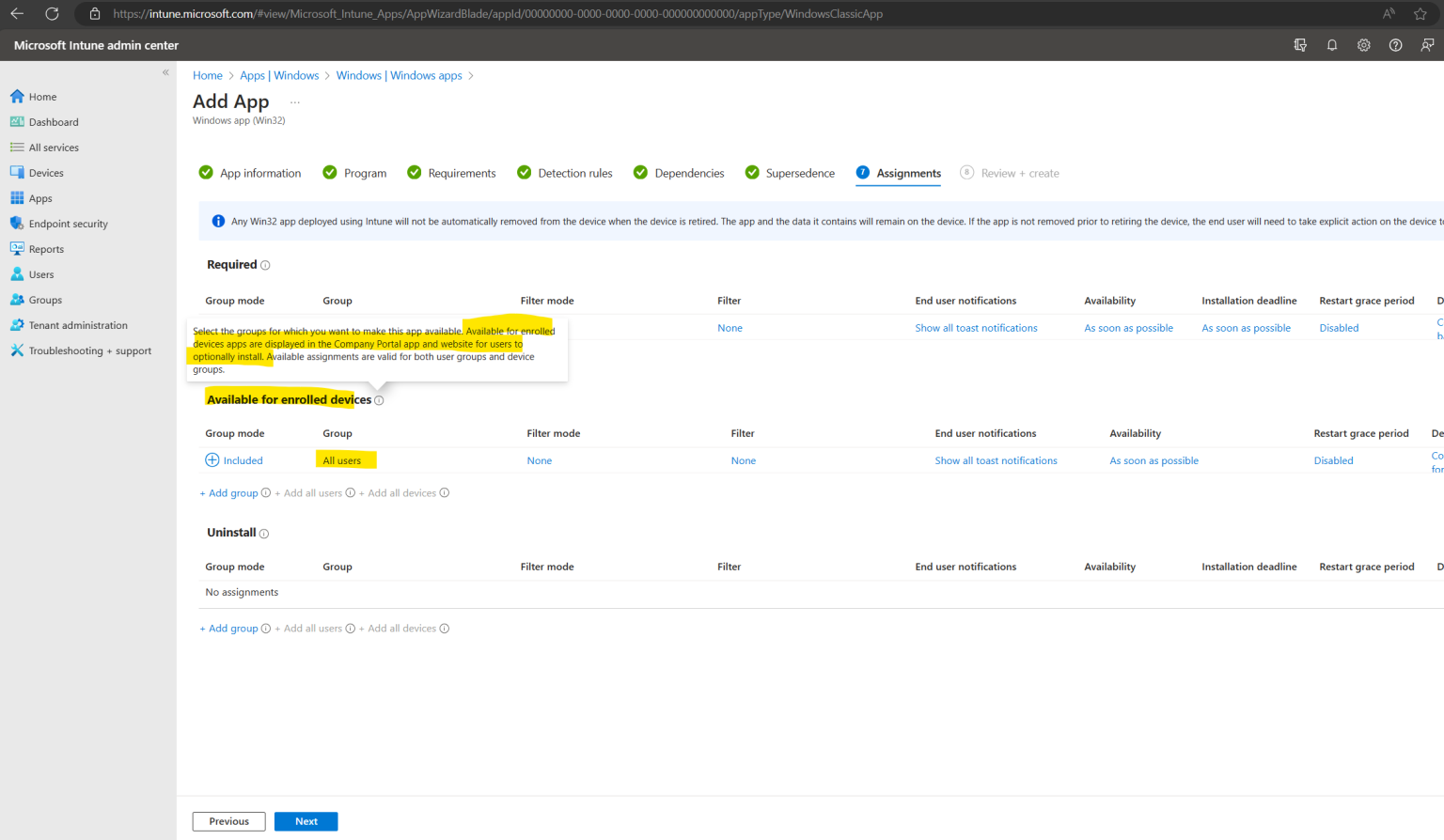Expand the Included group mode option

234,459
